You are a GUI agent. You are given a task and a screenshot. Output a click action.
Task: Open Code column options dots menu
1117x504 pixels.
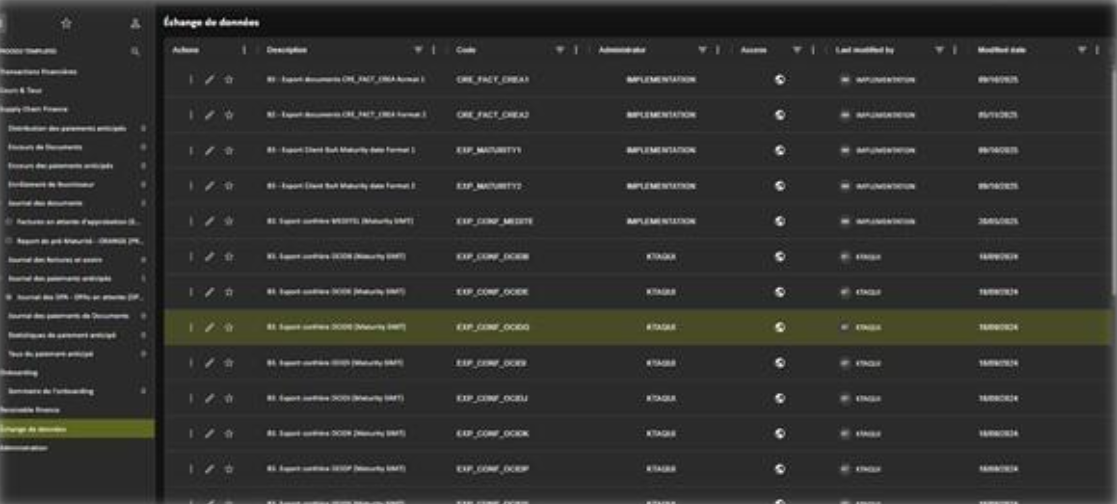(576, 50)
